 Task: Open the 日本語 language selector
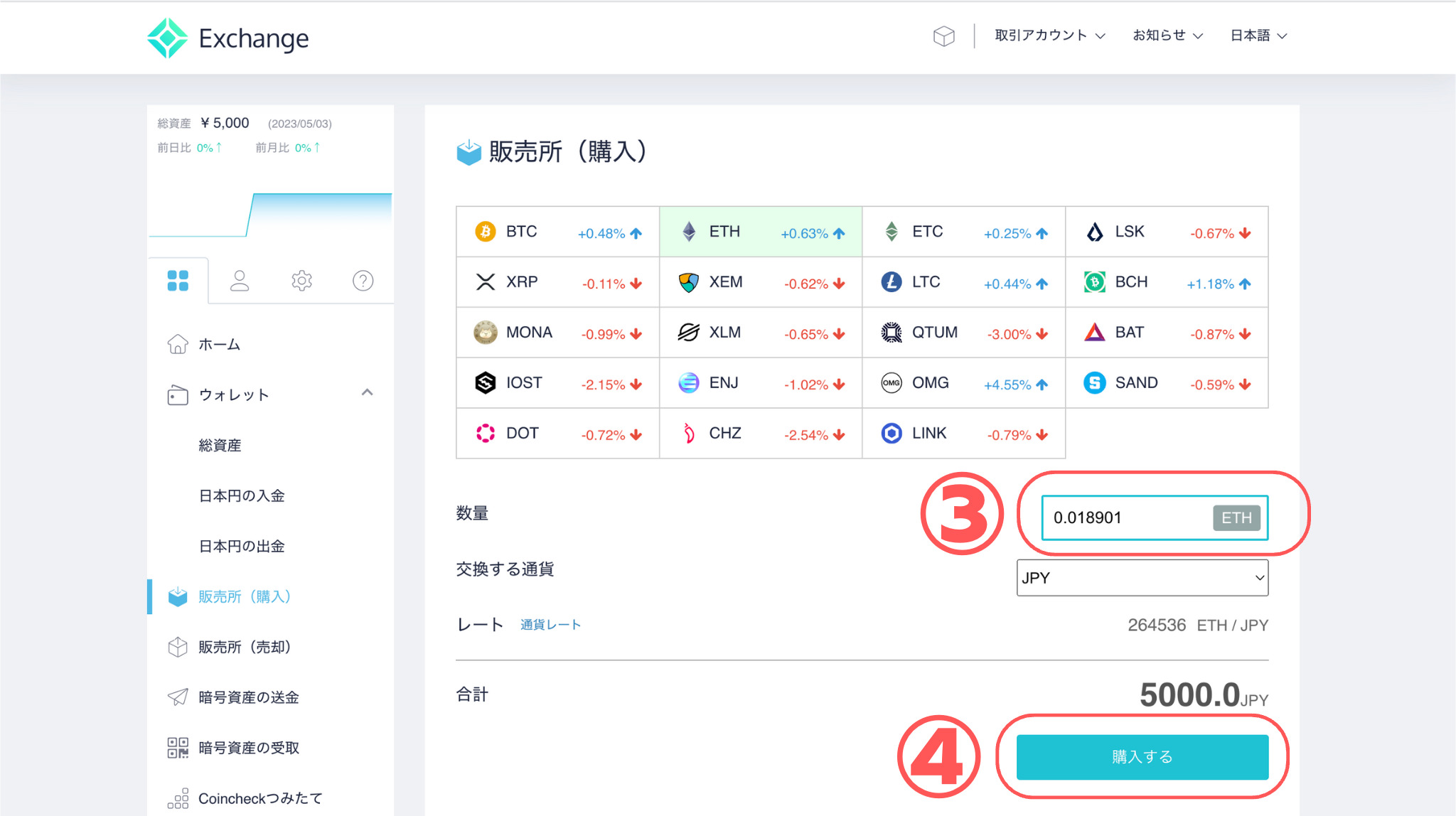point(1258,36)
